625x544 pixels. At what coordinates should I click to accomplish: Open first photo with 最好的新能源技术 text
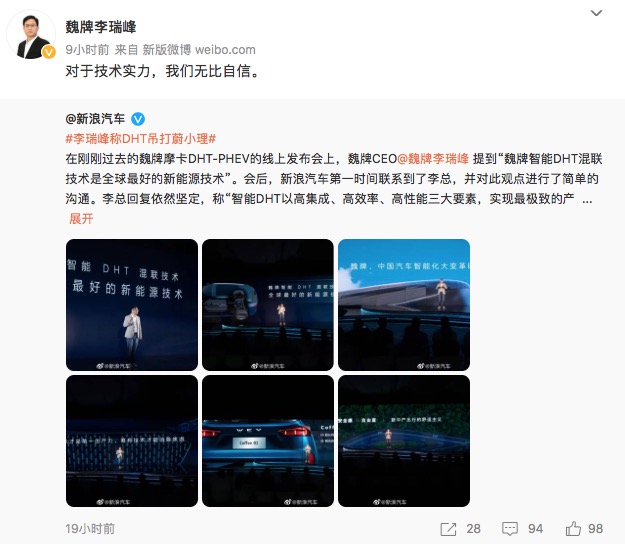(132, 305)
